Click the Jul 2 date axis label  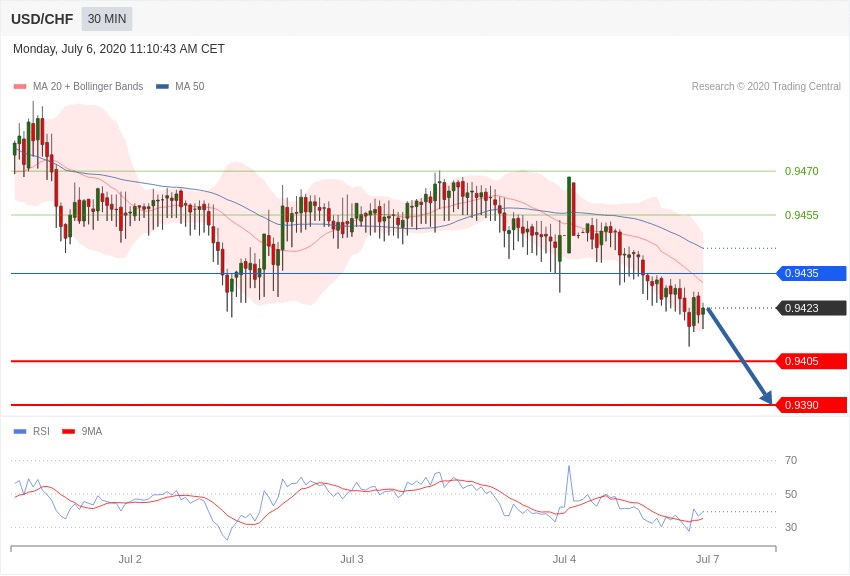coord(130,559)
